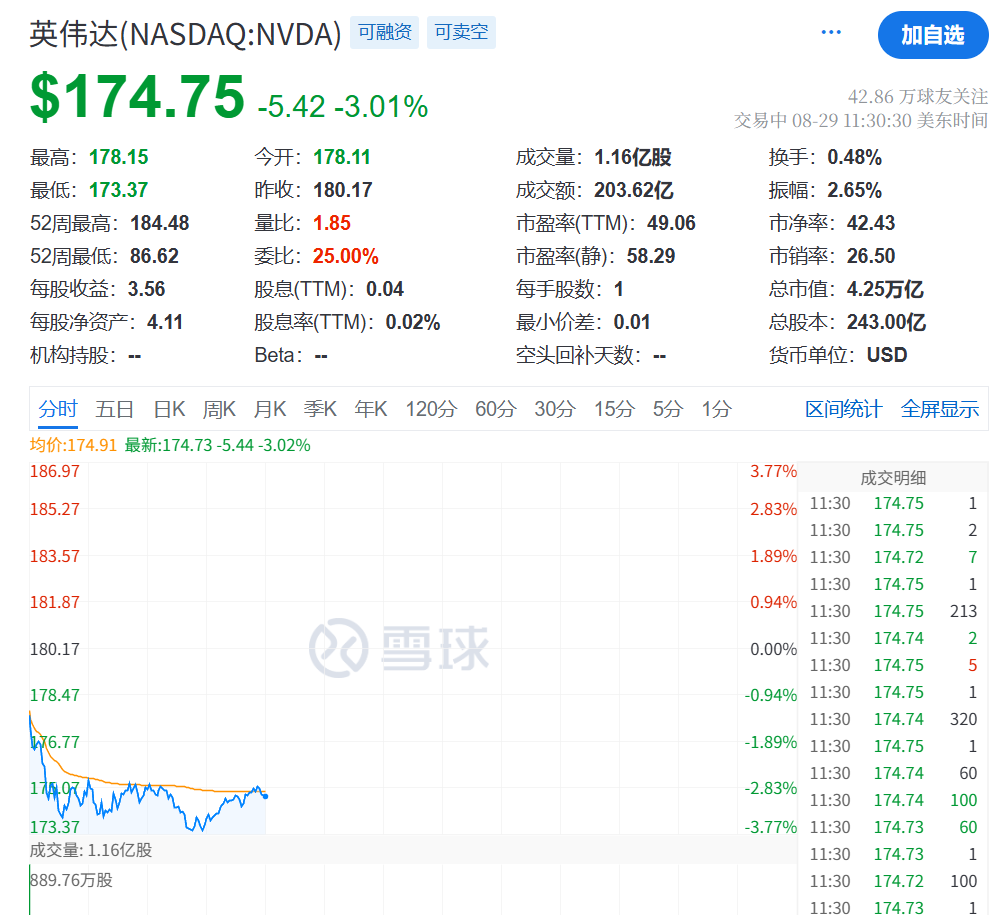The image size is (996, 915).
Task: Click the 加自选 watchlist button
Action: pyautogui.click(x=931, y=35)
